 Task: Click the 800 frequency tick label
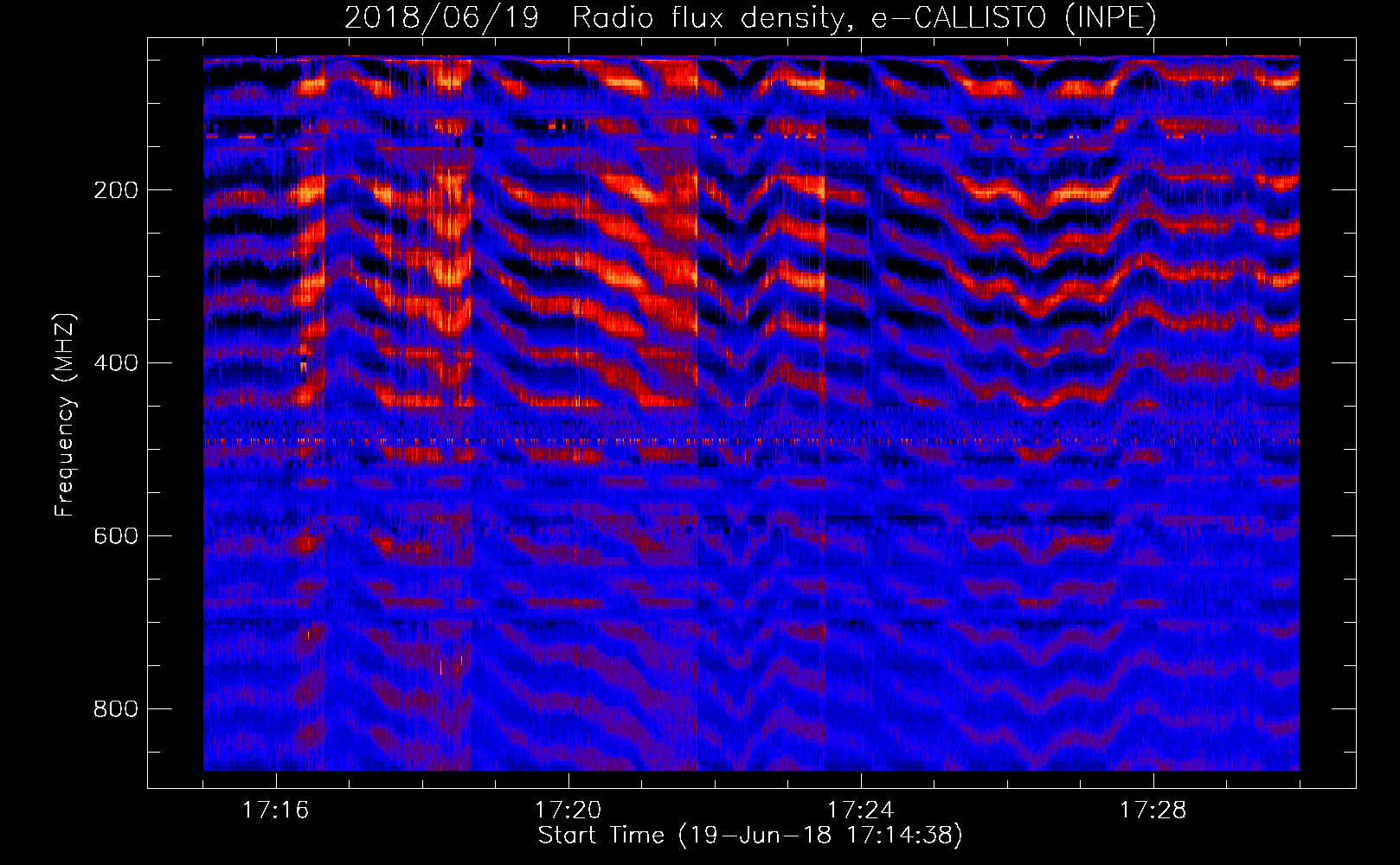(116, 709)
